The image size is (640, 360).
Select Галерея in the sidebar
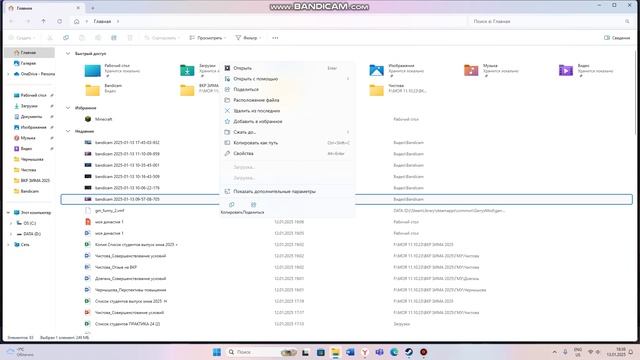(29, 63)
